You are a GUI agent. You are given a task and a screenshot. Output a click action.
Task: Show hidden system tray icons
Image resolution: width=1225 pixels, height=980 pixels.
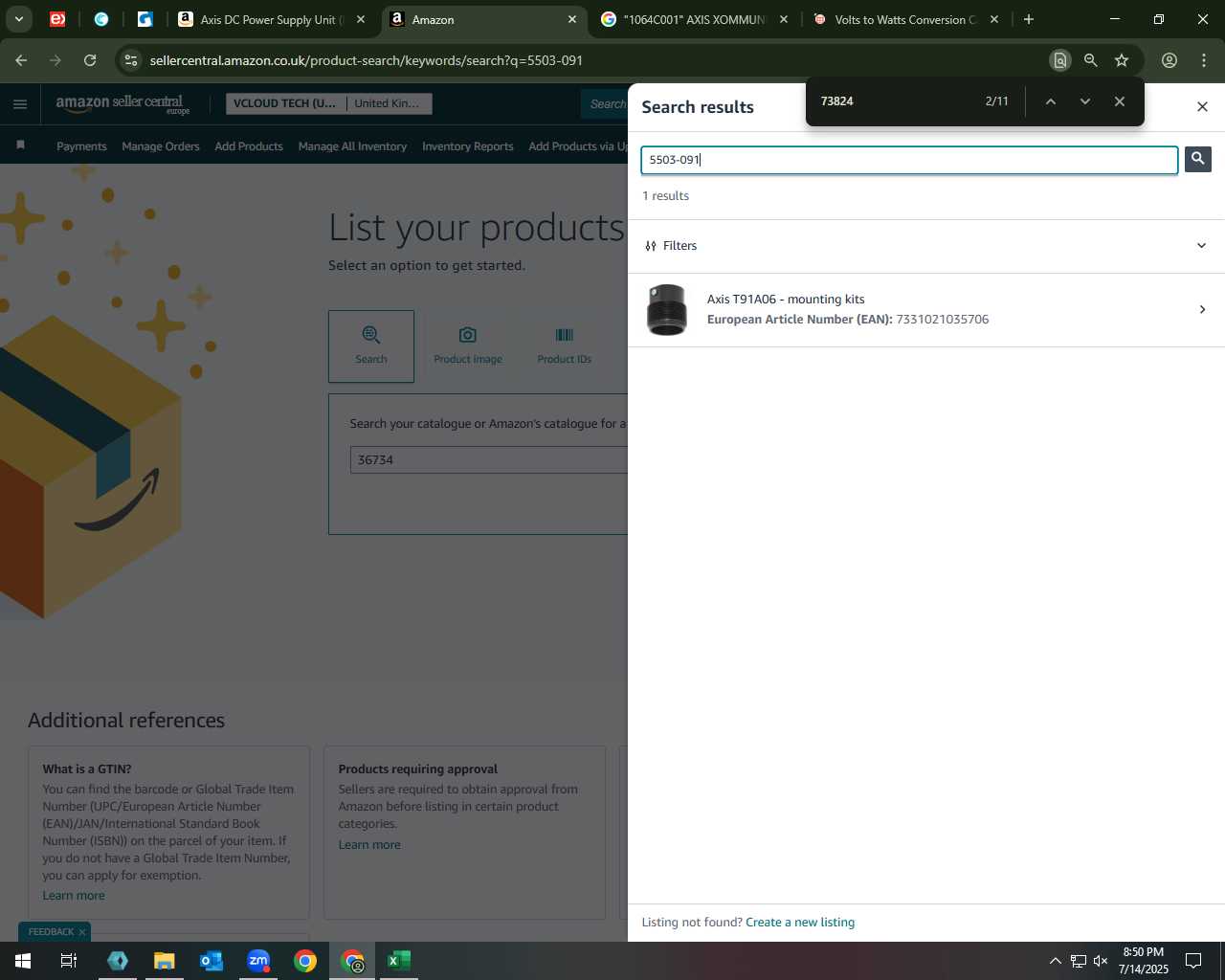[x=1055, y=961]
